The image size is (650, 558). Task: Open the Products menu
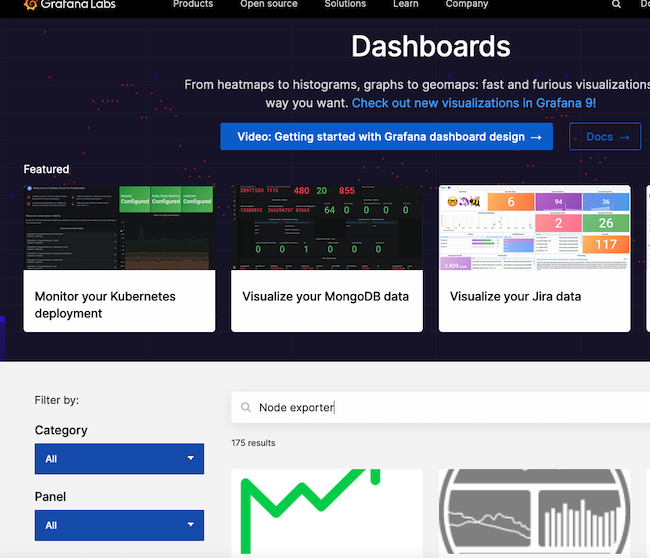coord(193,5)
